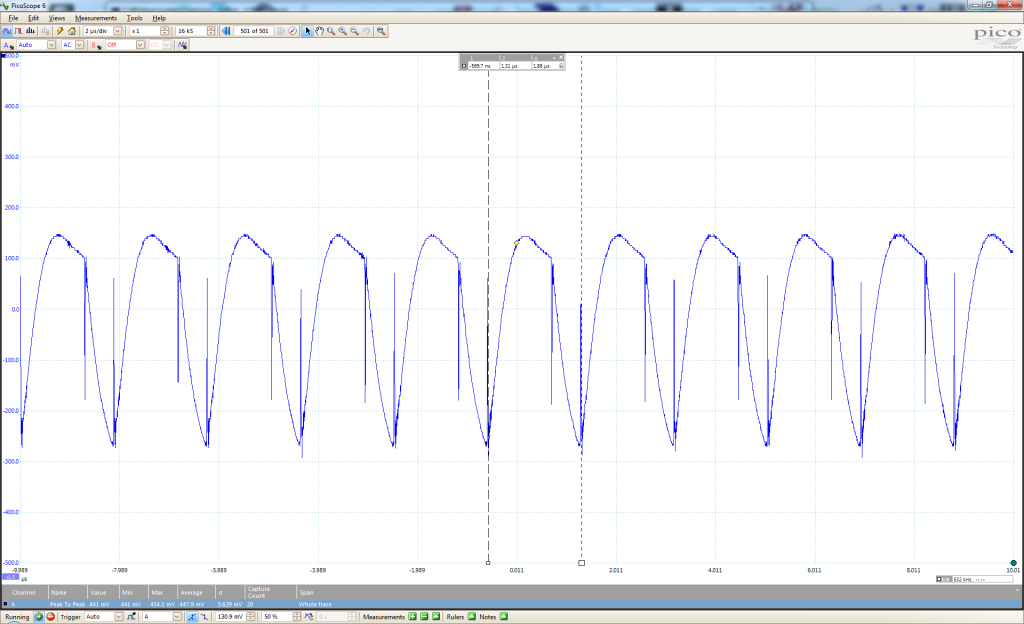Close the ruler legend box
This screenshot has width=1024, height=624.
(x=561, y=57)
